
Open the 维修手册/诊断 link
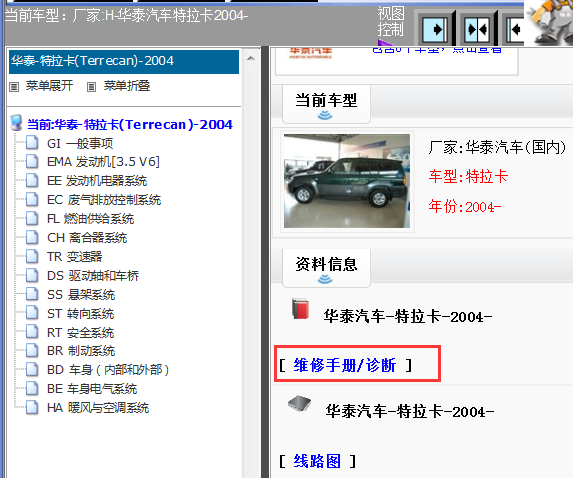tap(345, 365)
